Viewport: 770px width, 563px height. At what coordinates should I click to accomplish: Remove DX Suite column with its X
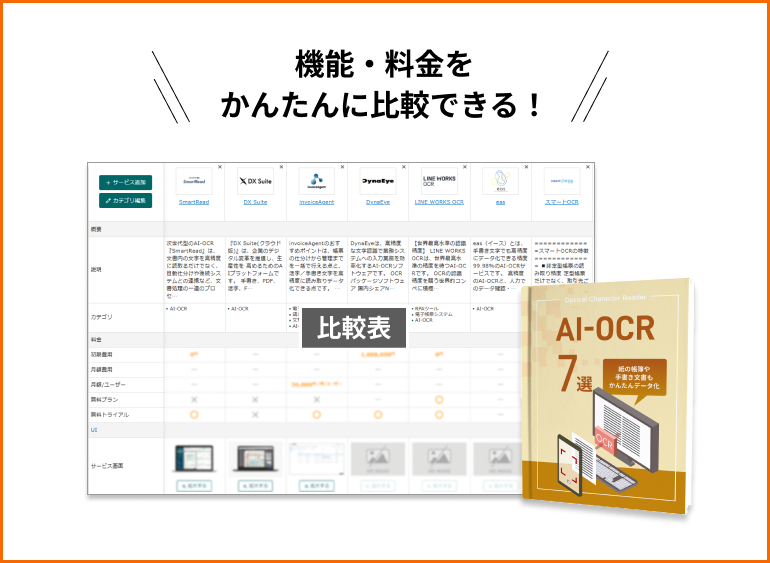click(279, 167)
